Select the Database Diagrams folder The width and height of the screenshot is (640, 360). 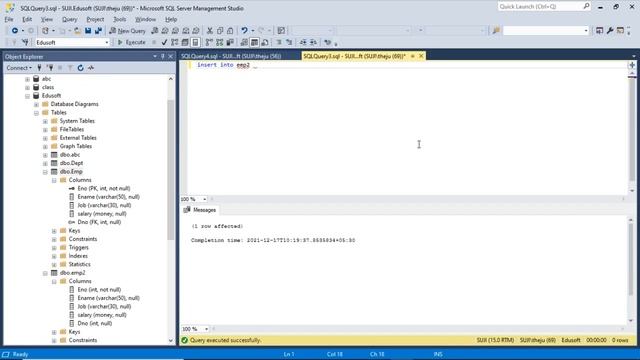tap(74, 104)
